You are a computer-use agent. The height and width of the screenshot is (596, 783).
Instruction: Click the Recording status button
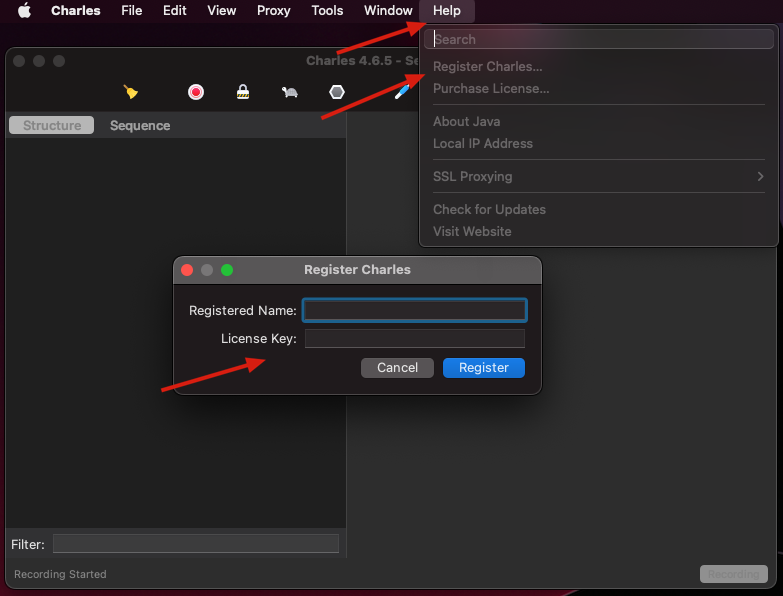pos(734,574)
